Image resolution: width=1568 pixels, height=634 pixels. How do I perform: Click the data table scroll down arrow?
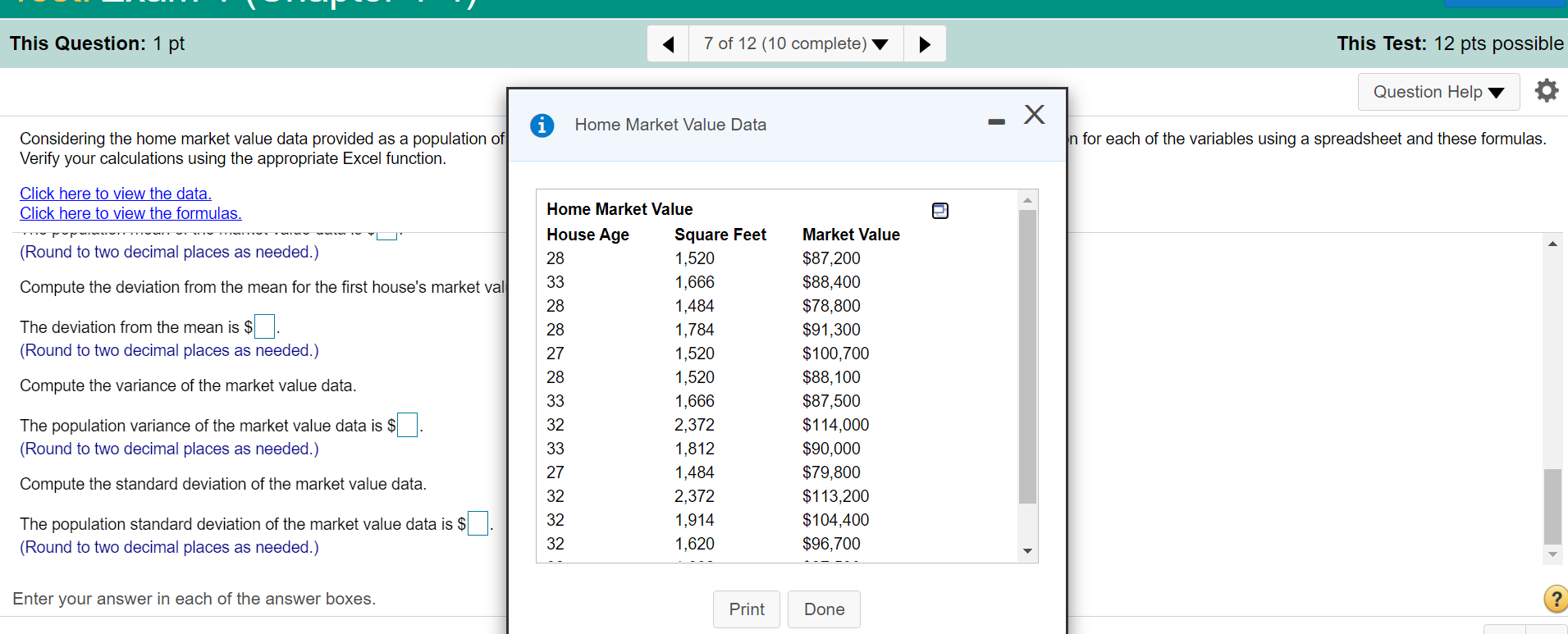[x=1027, y=551]
